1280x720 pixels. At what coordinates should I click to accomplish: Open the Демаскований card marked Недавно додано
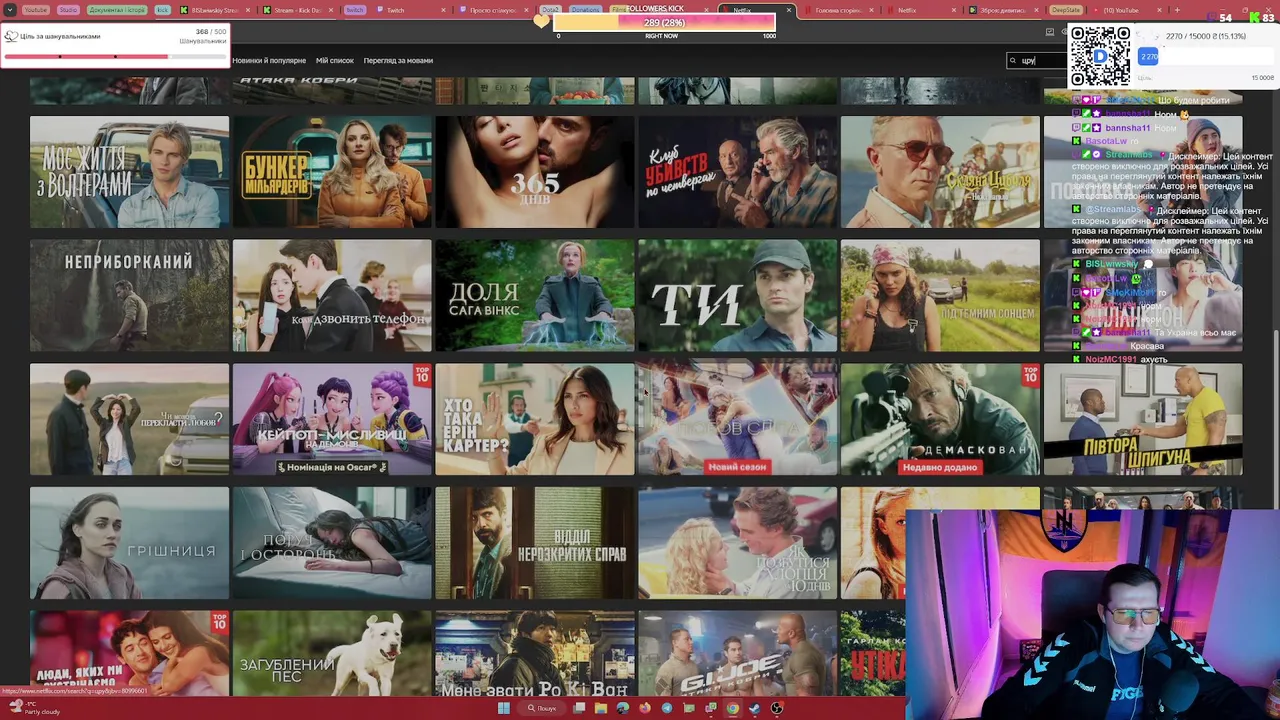point(940,419)
